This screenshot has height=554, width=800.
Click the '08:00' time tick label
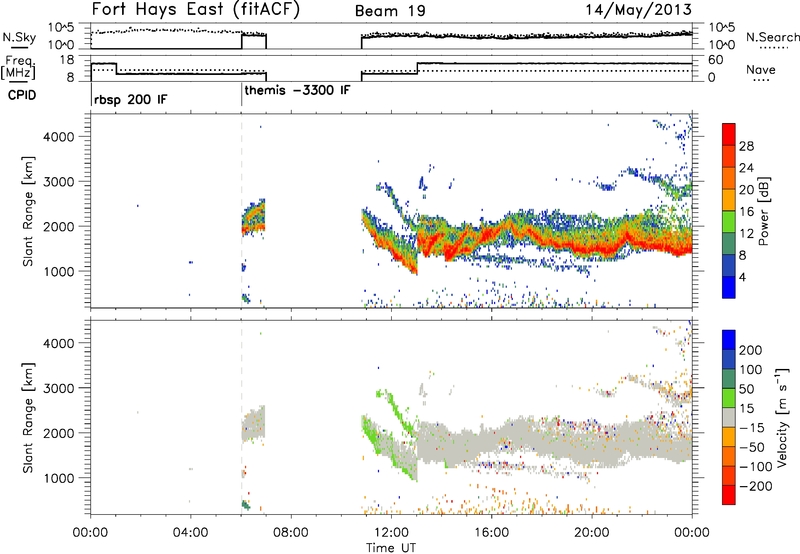291,533
